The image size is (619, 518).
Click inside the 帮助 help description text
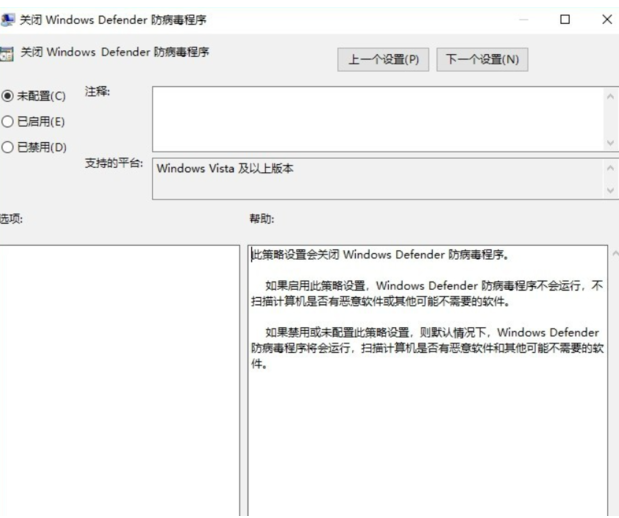[x=426, y=310]
